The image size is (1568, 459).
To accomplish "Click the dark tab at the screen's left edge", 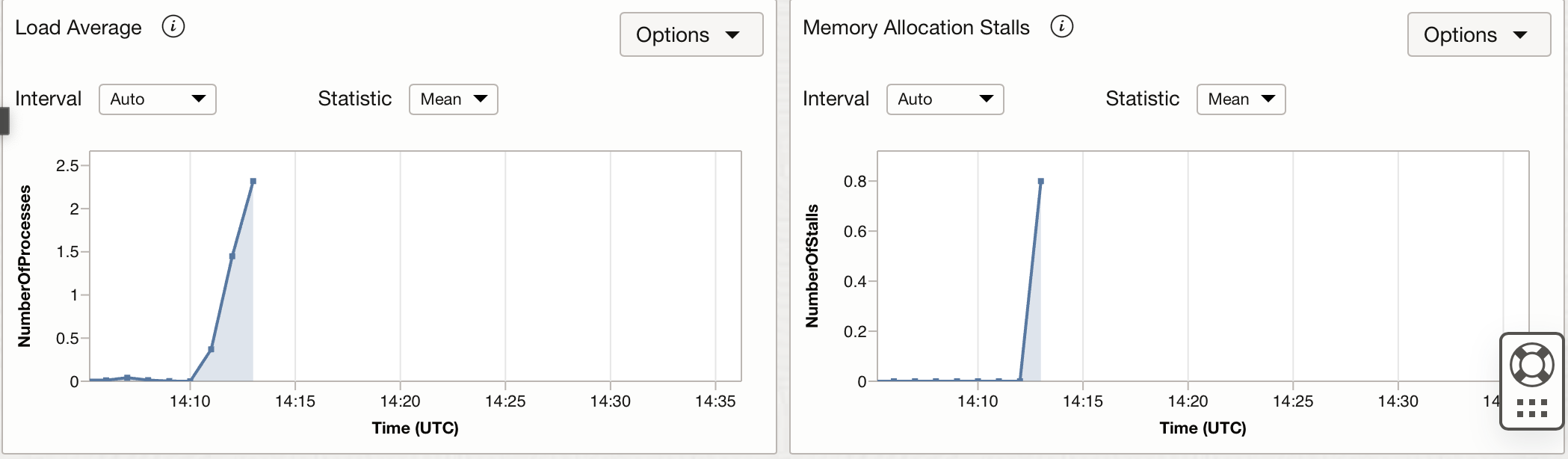I will tap(4, 121).
